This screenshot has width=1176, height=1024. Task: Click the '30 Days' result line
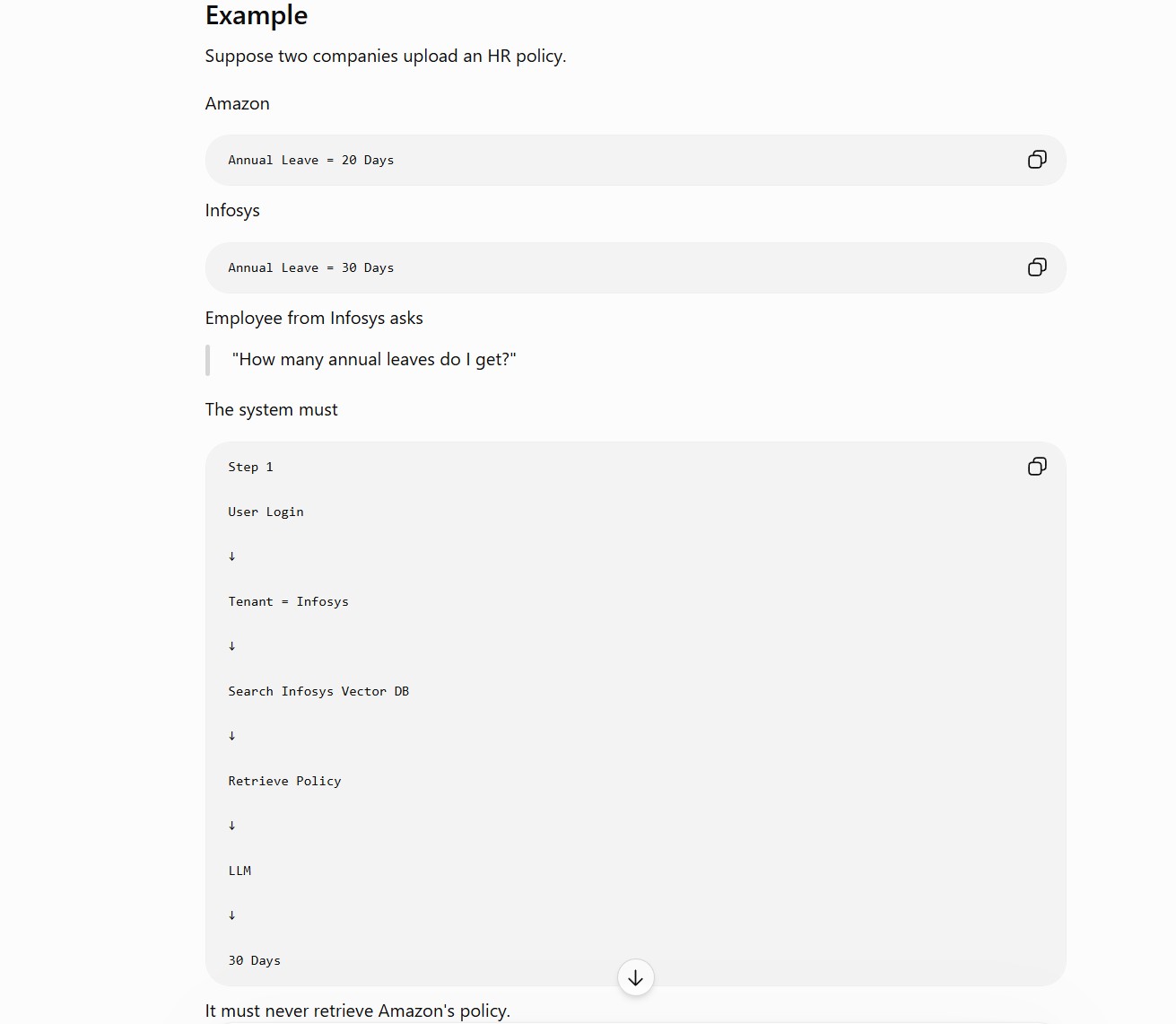click(x=254, y=960)
